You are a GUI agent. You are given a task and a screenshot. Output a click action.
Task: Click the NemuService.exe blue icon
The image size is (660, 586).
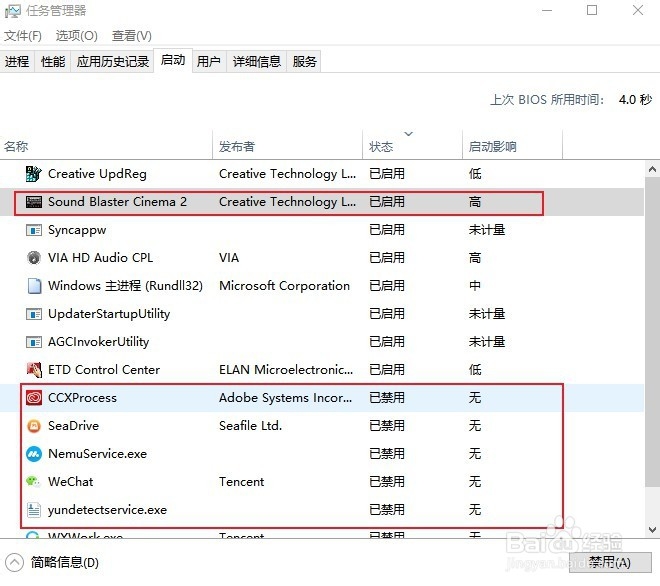tap(34, 454)
